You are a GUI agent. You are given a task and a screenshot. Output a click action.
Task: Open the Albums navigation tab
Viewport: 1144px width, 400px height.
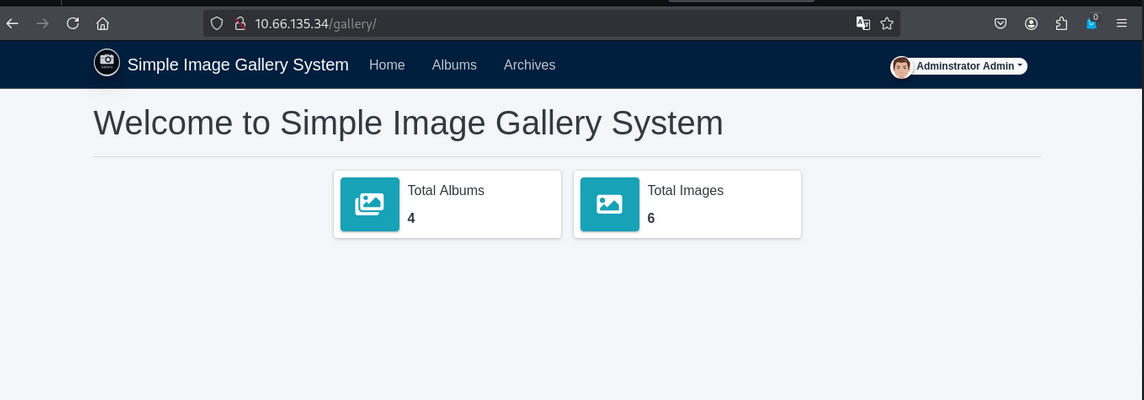pos(454,65)
